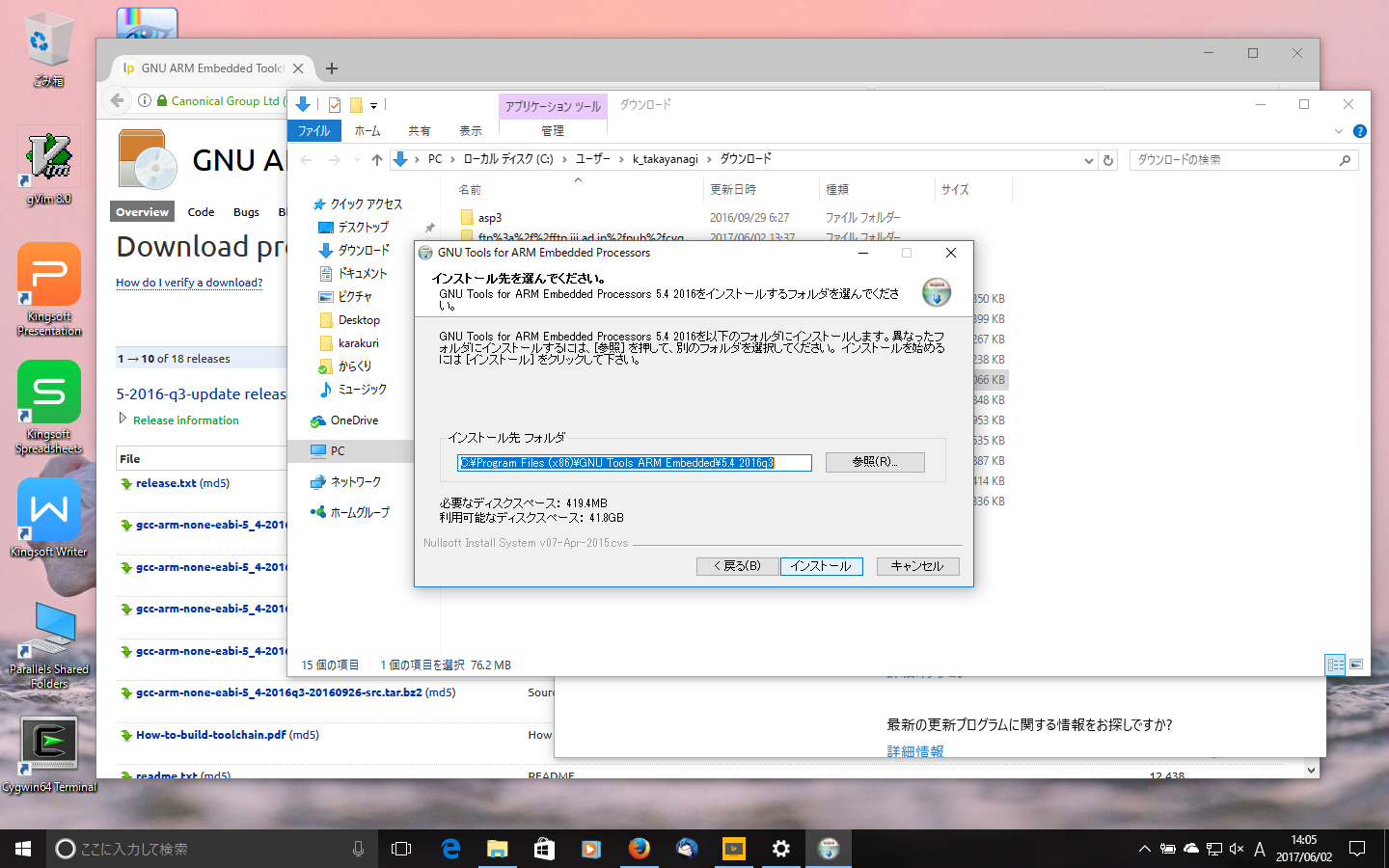Click the install destination folder path field

(634, 463)
